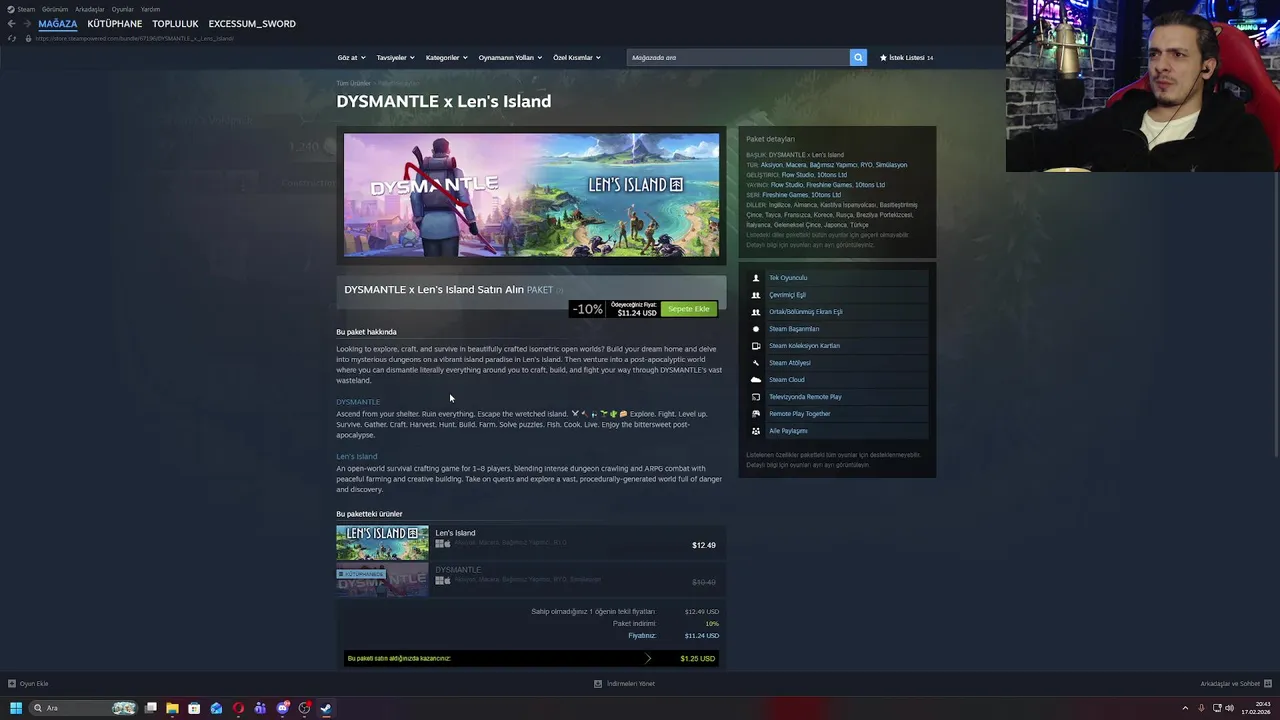Click the Remote Play Together controller icon
The height and width of the screenshot is (720, 1280).
click(x=756, y=414)
